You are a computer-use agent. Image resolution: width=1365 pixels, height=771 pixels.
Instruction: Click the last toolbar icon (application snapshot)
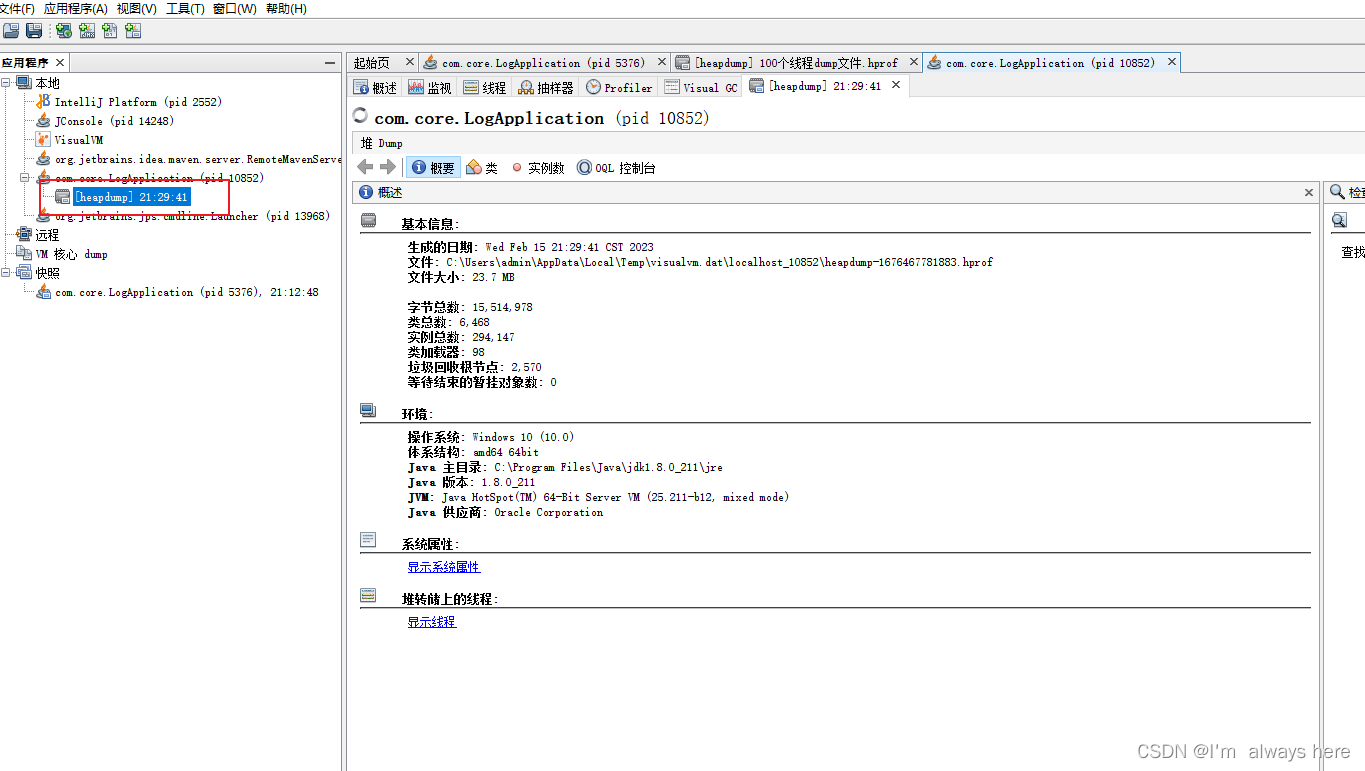pos(133,31)
